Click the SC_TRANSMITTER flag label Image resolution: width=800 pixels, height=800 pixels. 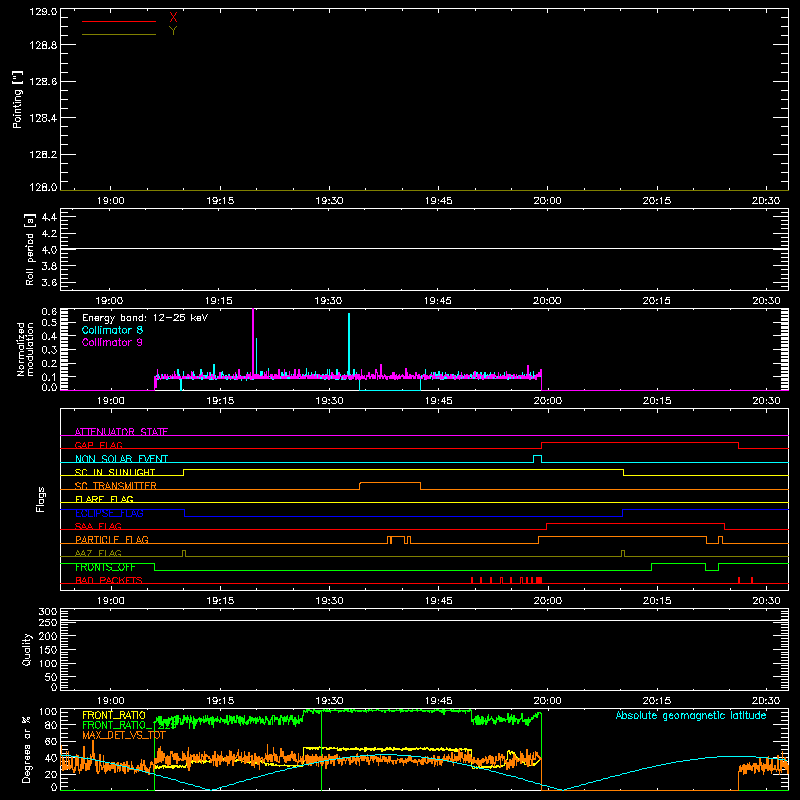[116, 486]
